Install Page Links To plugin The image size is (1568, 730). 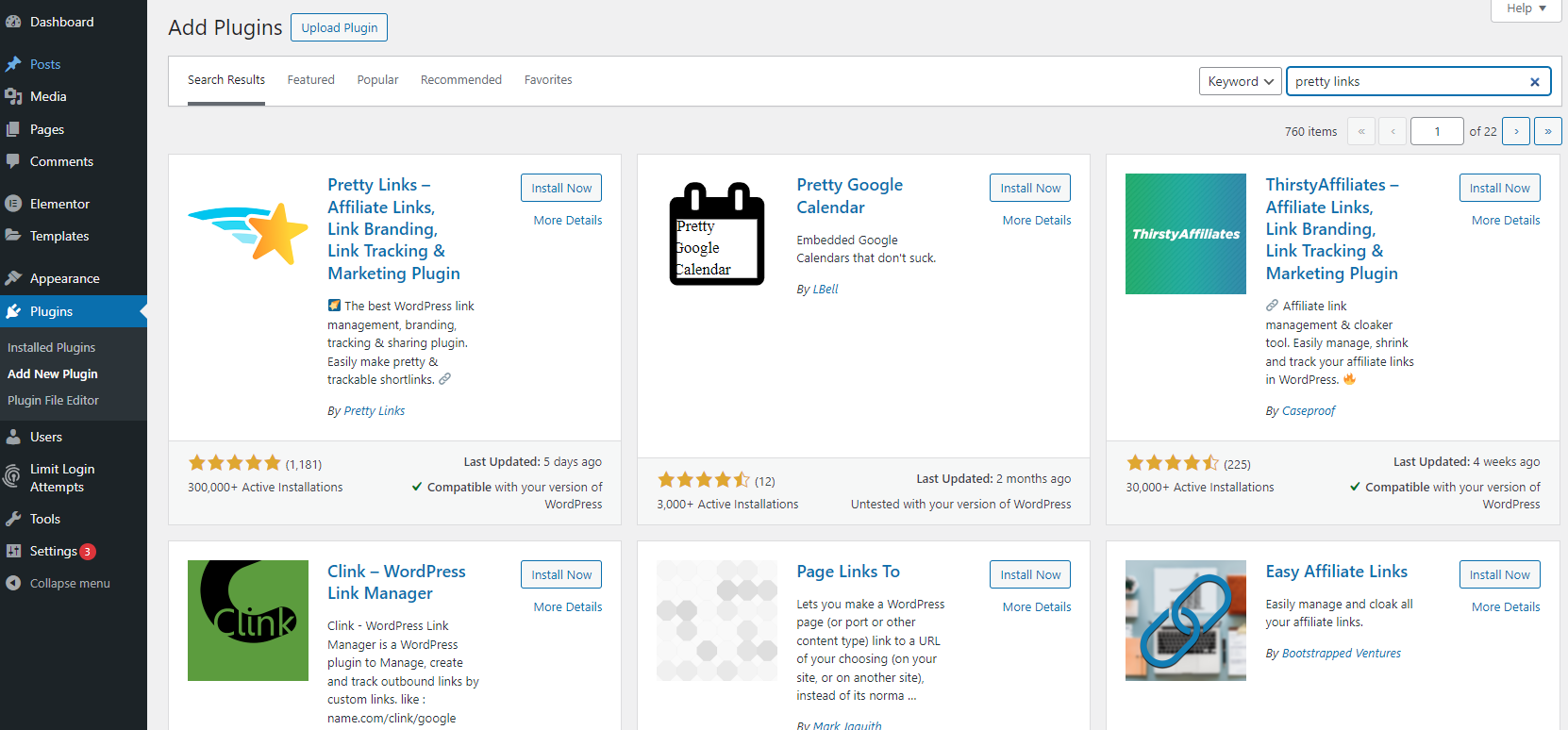click(1030, 574)
